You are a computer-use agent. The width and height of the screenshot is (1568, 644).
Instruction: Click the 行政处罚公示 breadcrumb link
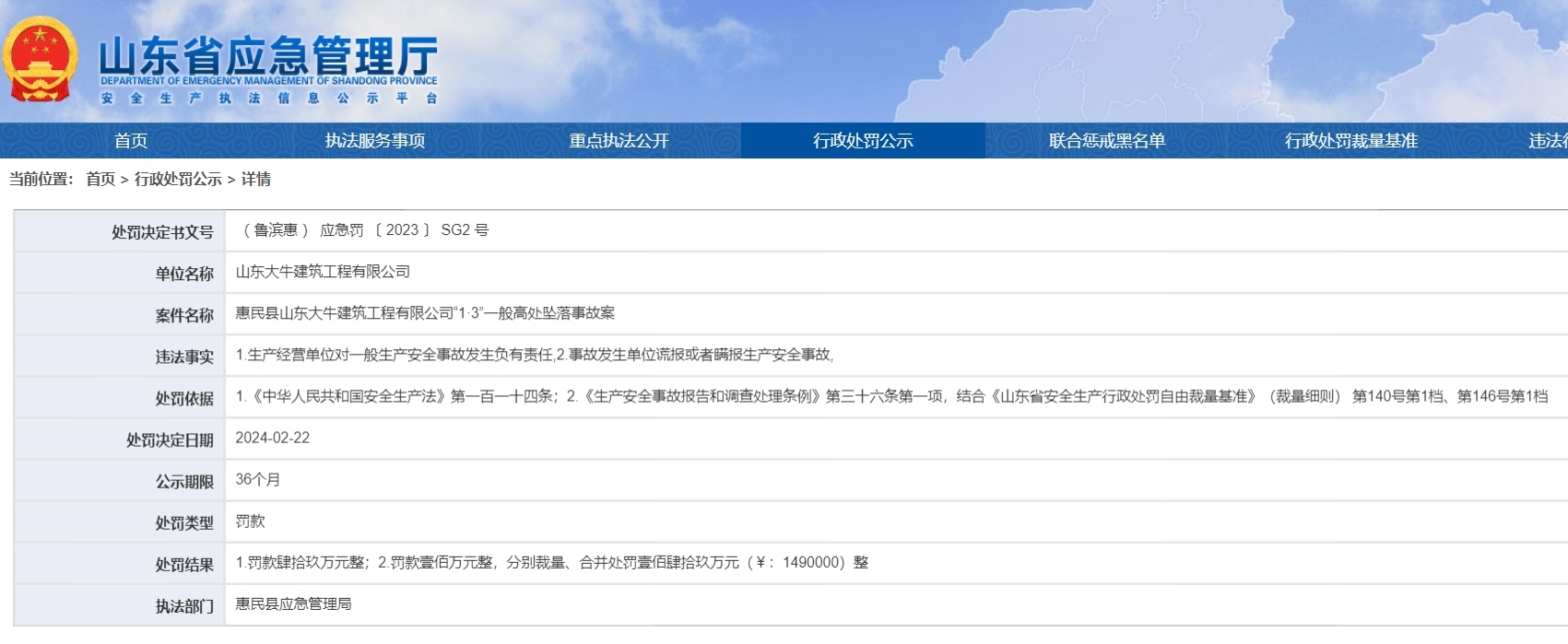click(x=178, y=180)
